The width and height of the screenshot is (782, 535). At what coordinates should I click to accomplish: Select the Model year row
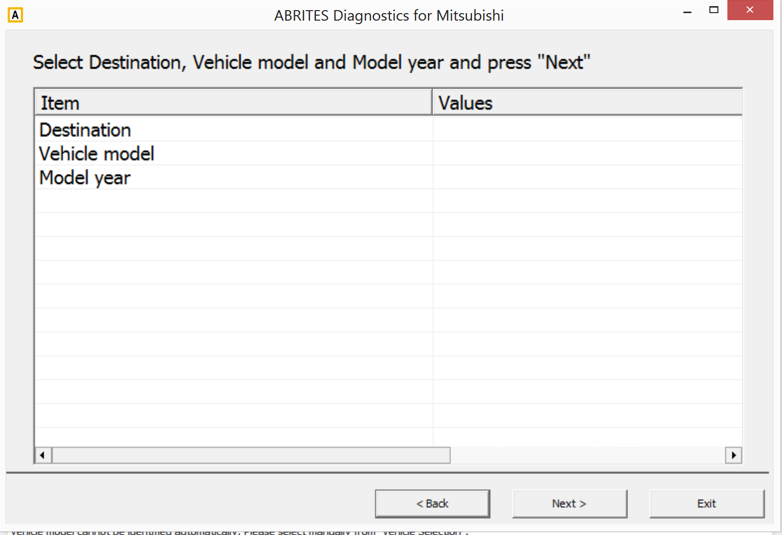[x=389, y=178]
